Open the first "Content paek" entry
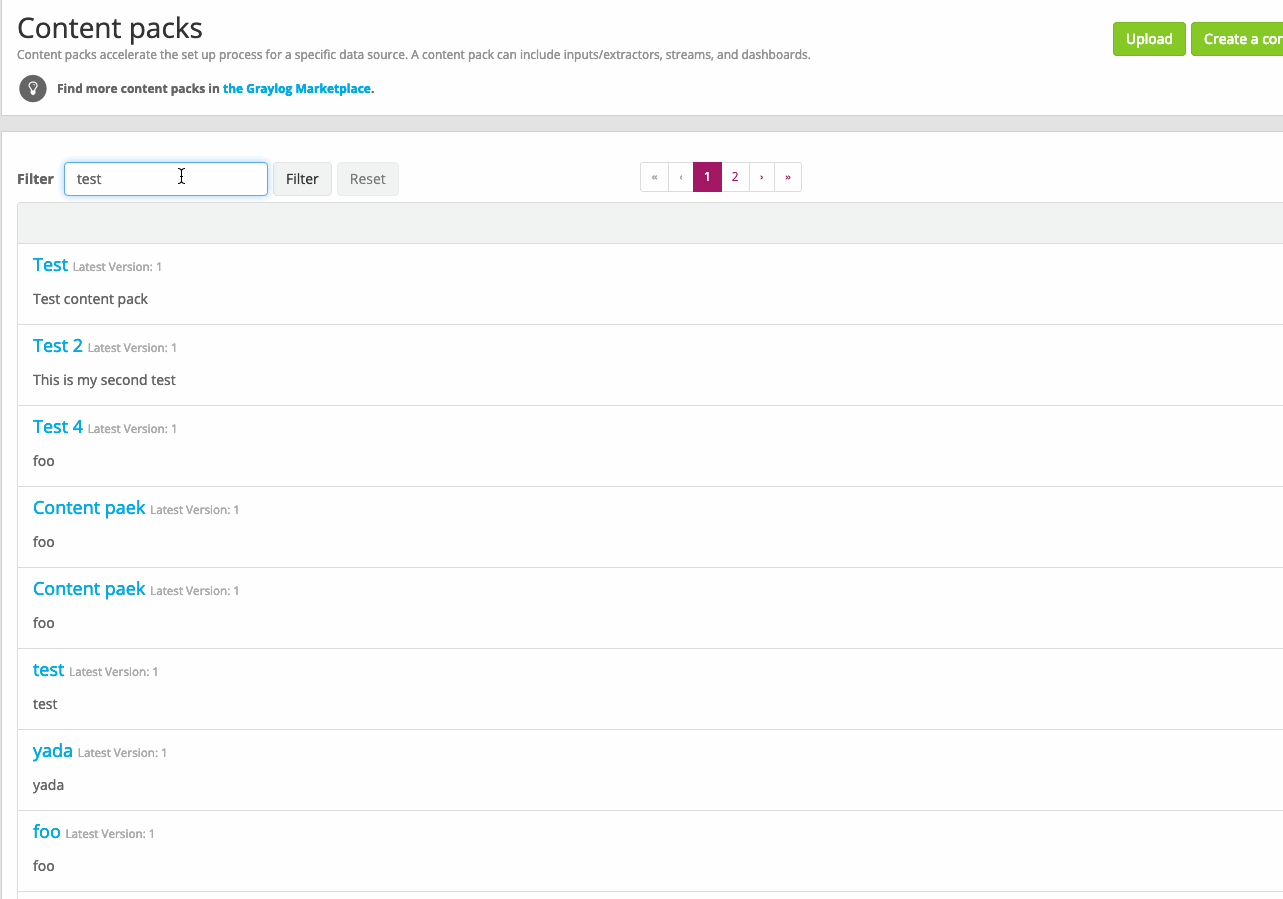The image size is (1283, 899). click(89, 508)
